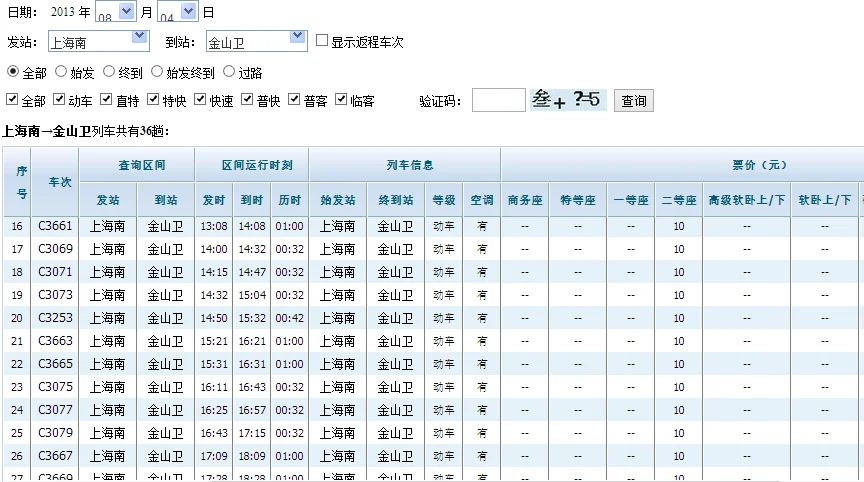864x482 pixels.
Task: Uncheck the 直特 checkbox
Action: [x=106, y=99]
